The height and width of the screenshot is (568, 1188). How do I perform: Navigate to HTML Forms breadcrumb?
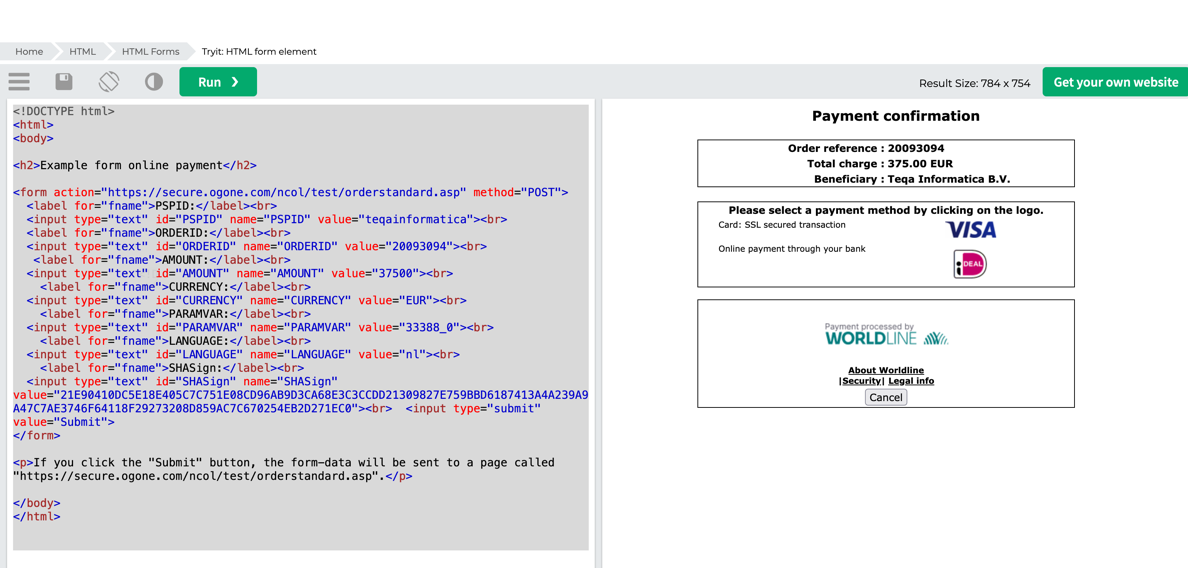[x=150, y=51]
